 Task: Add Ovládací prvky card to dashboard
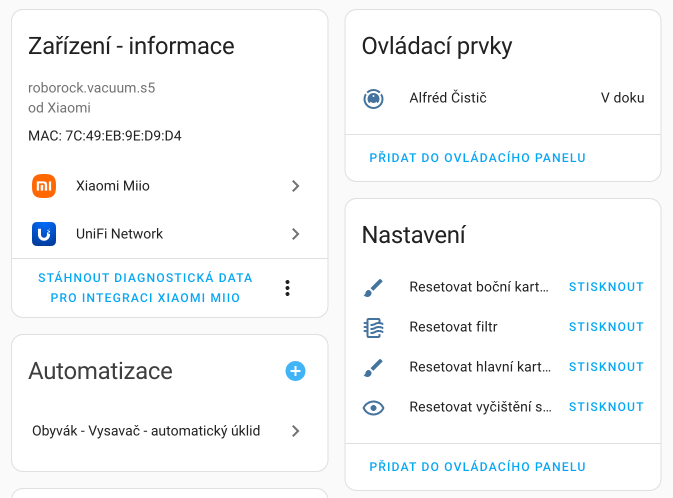(477, 158)
